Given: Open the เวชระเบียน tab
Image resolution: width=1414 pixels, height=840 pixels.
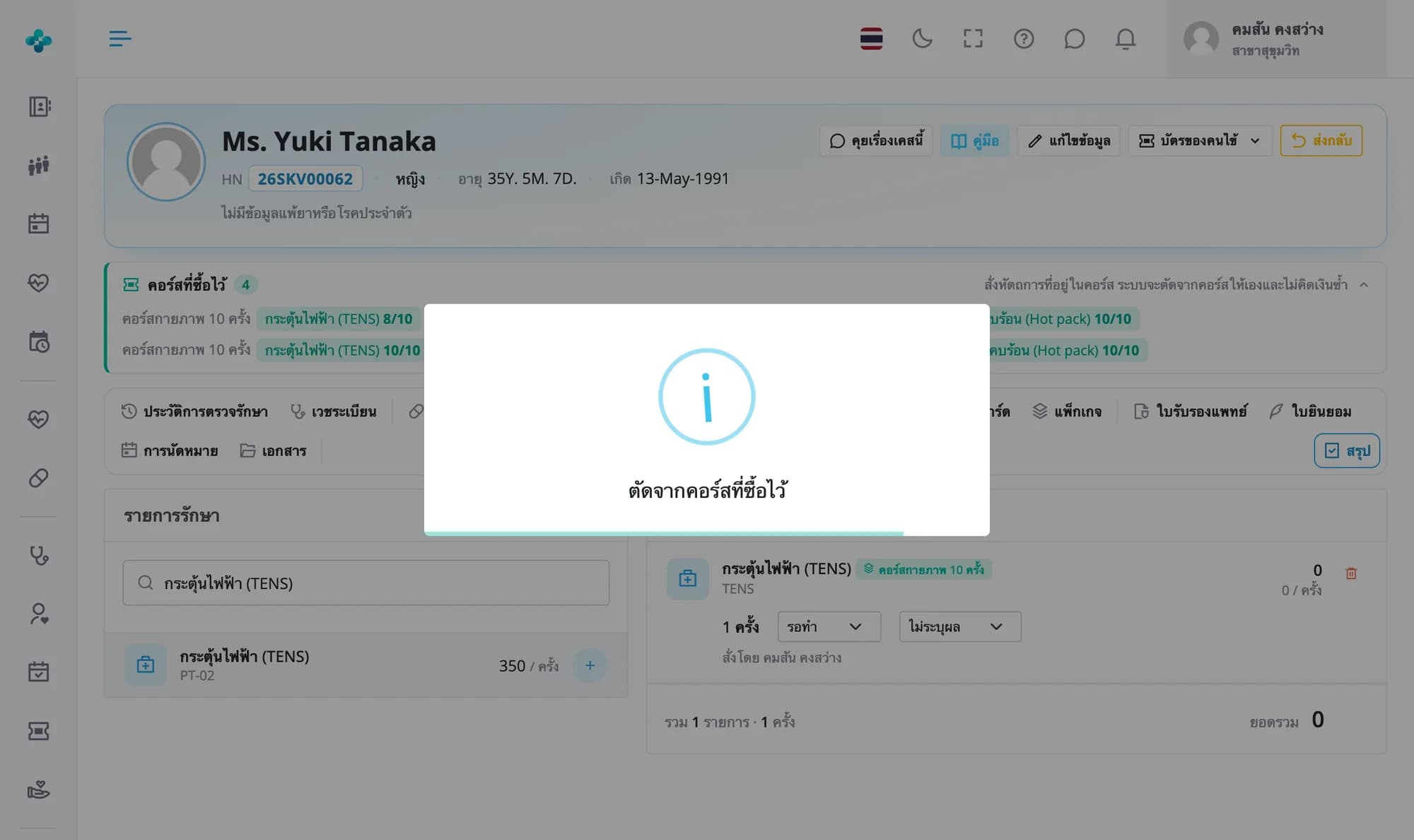Looking at the screenshot, I should [x=334, y=412].
